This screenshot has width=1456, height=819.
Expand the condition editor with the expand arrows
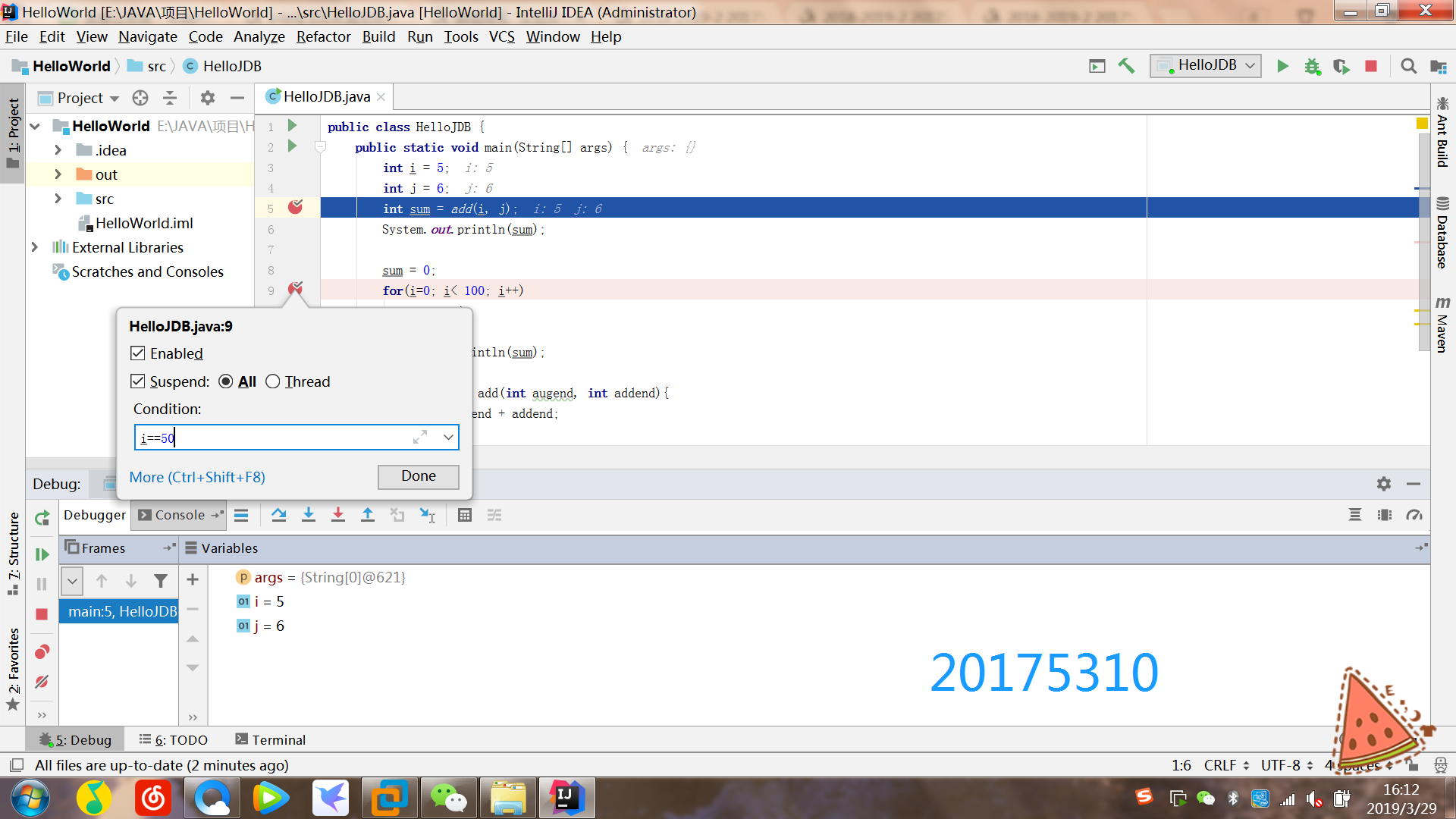click(x=420, y=438)
